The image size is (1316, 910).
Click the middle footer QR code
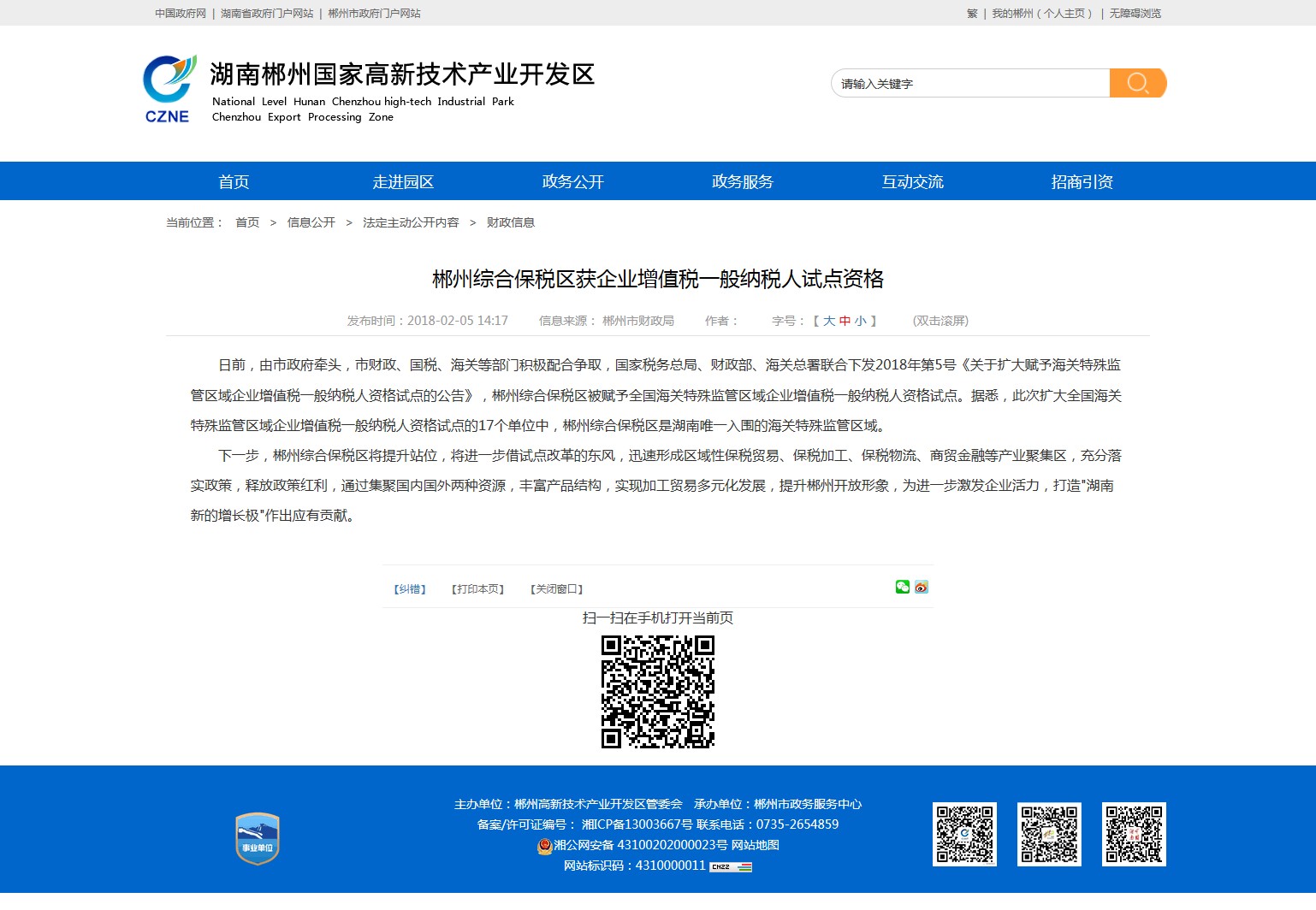coord(1049,834)
